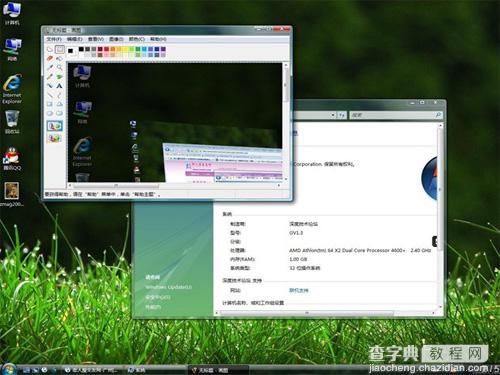Viewport: 500px width, 375px height.
Task: Open the 编辑(E) menu in Paint
Action: click(74, 39)
